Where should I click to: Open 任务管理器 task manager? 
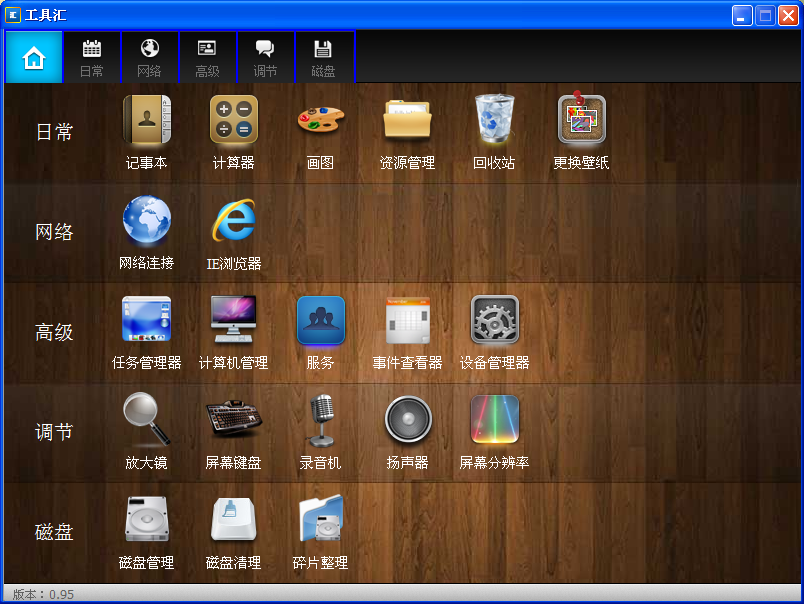click(x=147, y=319)
